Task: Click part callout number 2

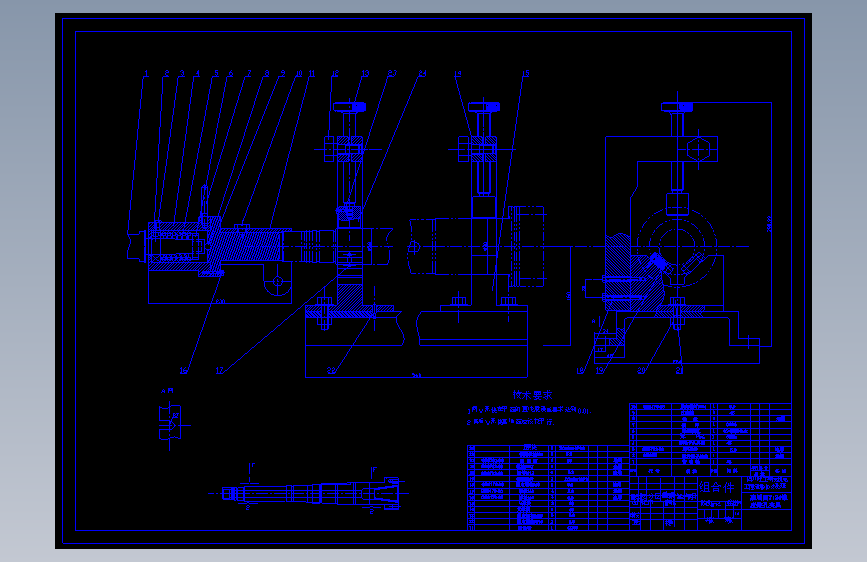Action: click(166, 74)
